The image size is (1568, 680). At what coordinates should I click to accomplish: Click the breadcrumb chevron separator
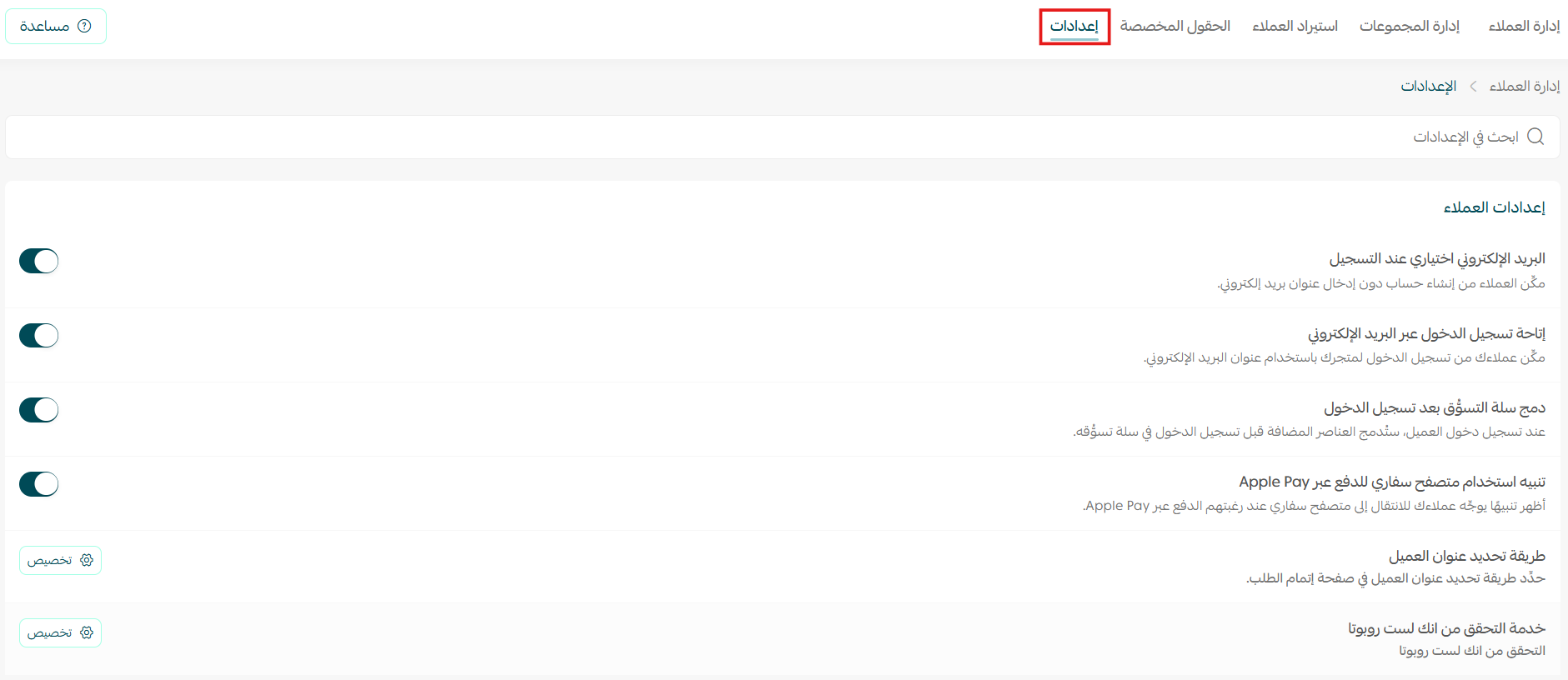[1473, 87]
